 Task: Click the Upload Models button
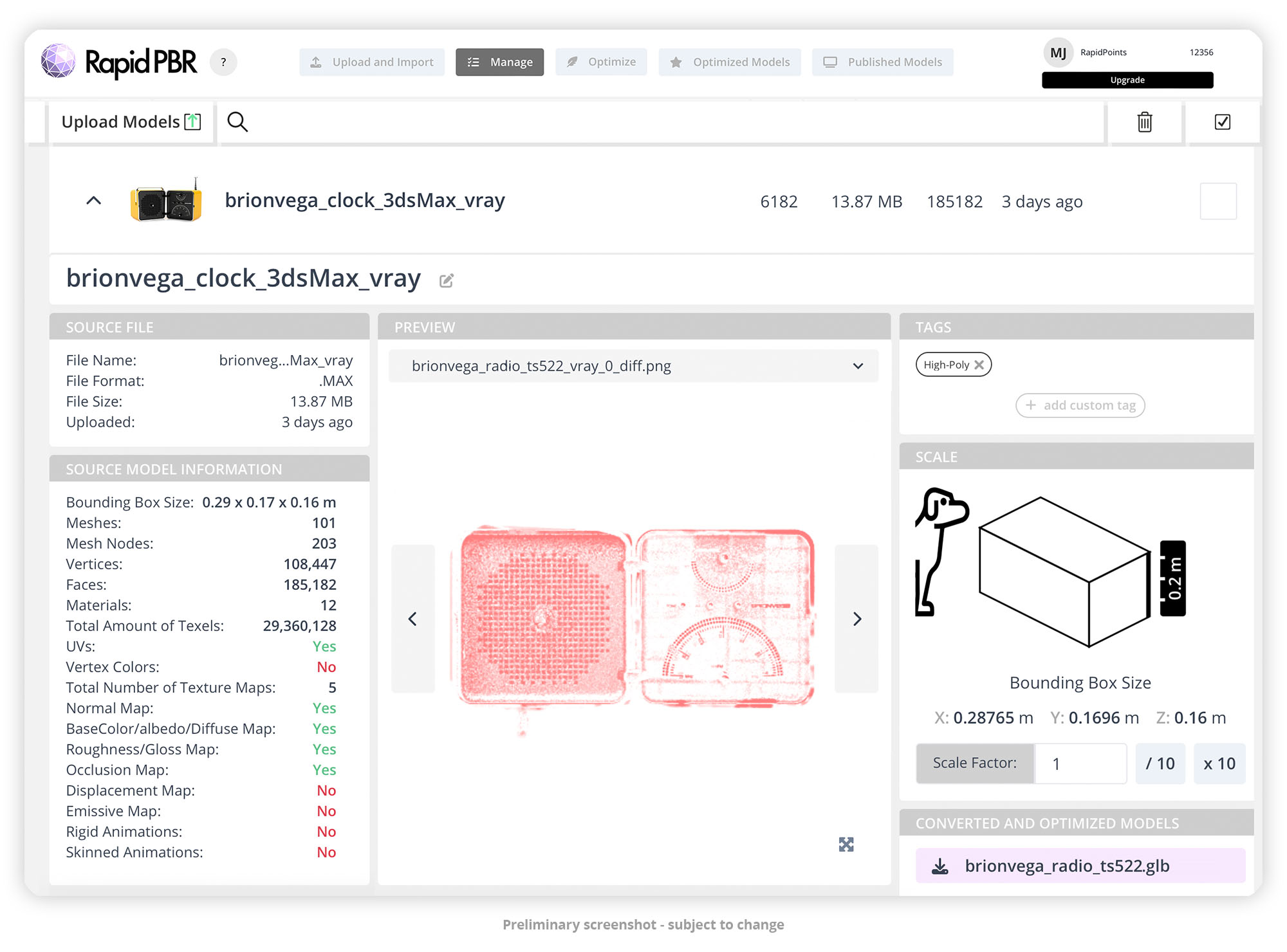pyautogui.click(x=131, y=122)
